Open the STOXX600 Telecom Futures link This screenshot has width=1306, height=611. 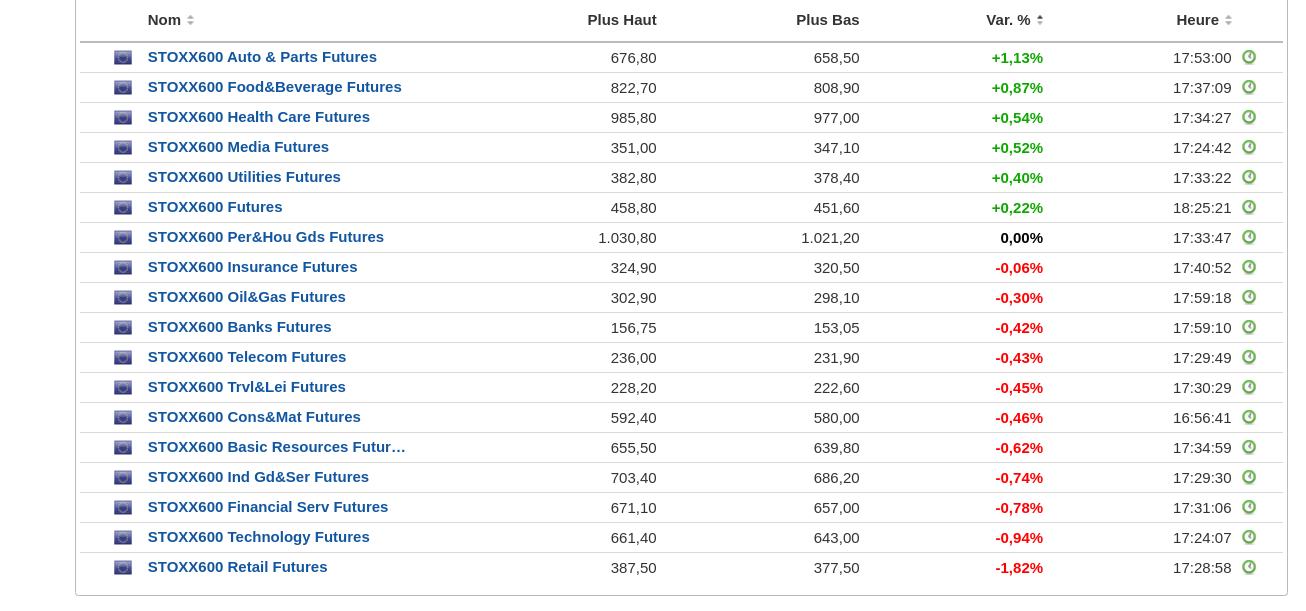pyautogui.click(x=247, y=357)
